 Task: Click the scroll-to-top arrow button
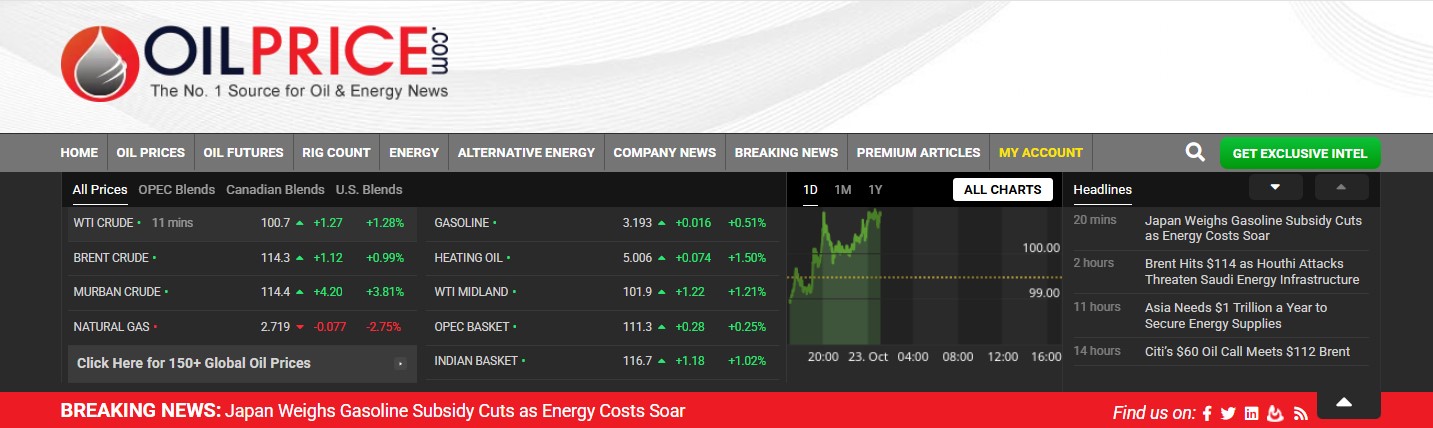coord(1344,402)
